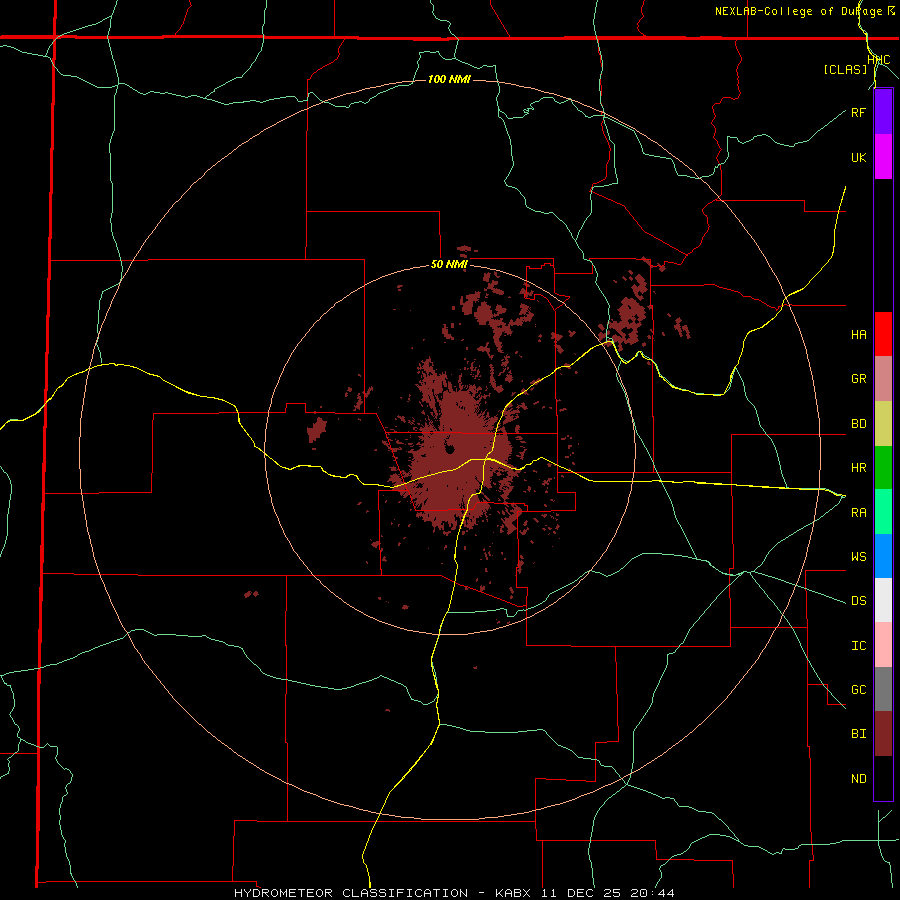
Task: Pick the HR green legend swatch
Action: [883, 468]
